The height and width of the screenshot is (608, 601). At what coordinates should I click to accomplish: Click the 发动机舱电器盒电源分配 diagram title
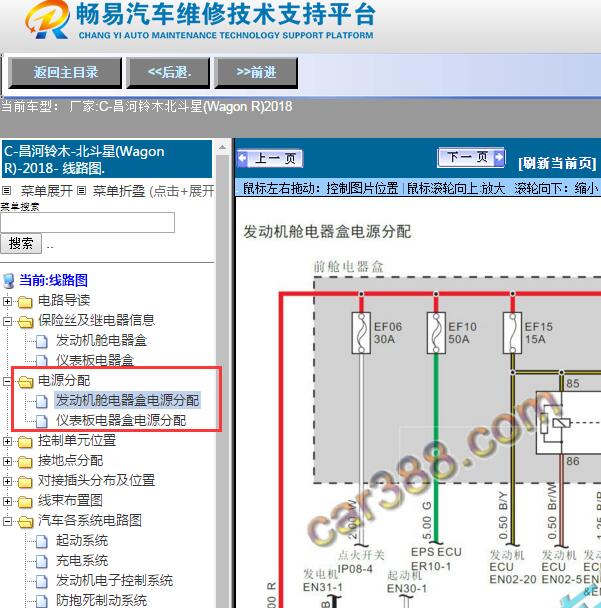[x=327, y=232]
